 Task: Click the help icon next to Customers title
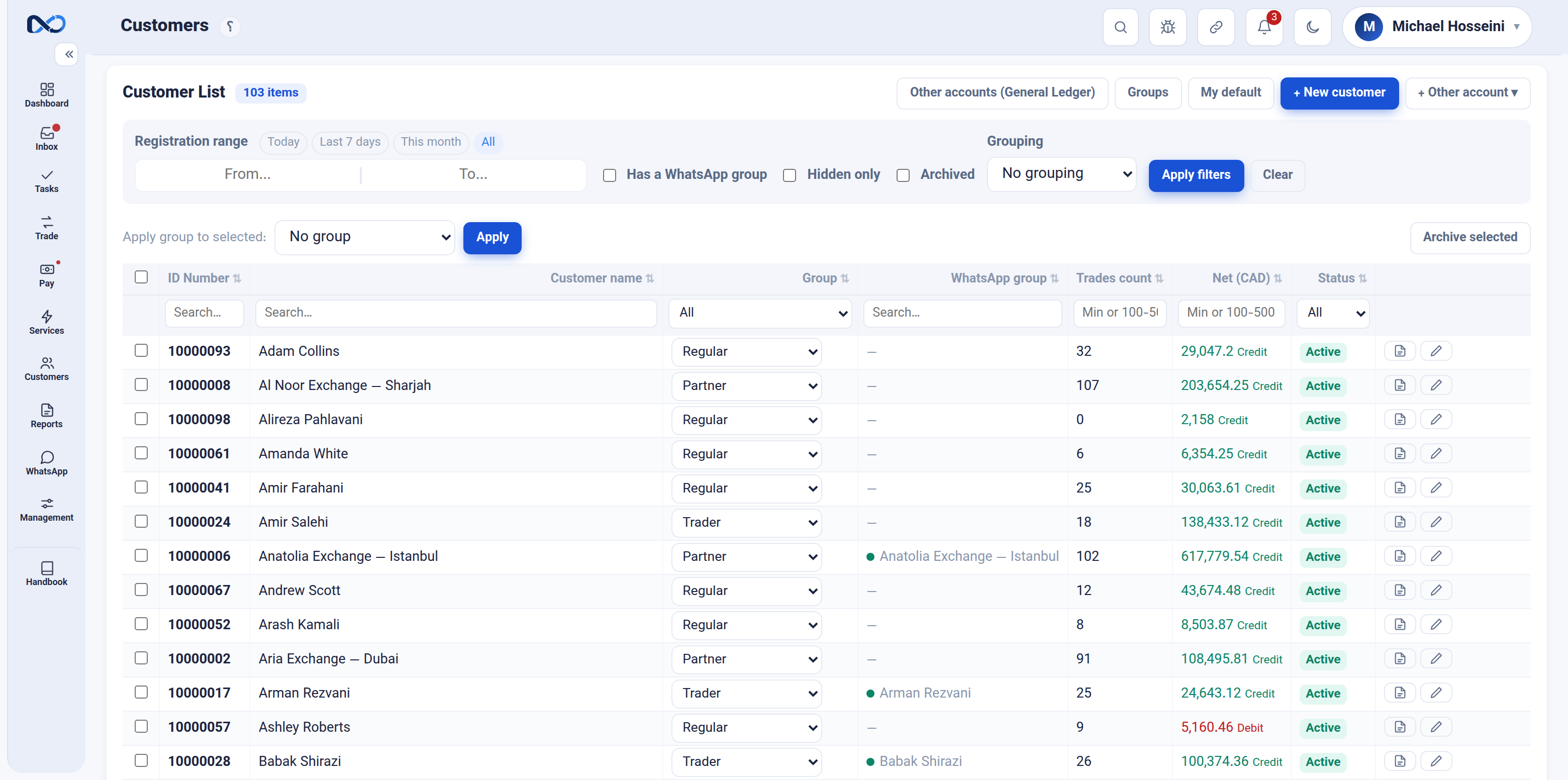[230, 26]
